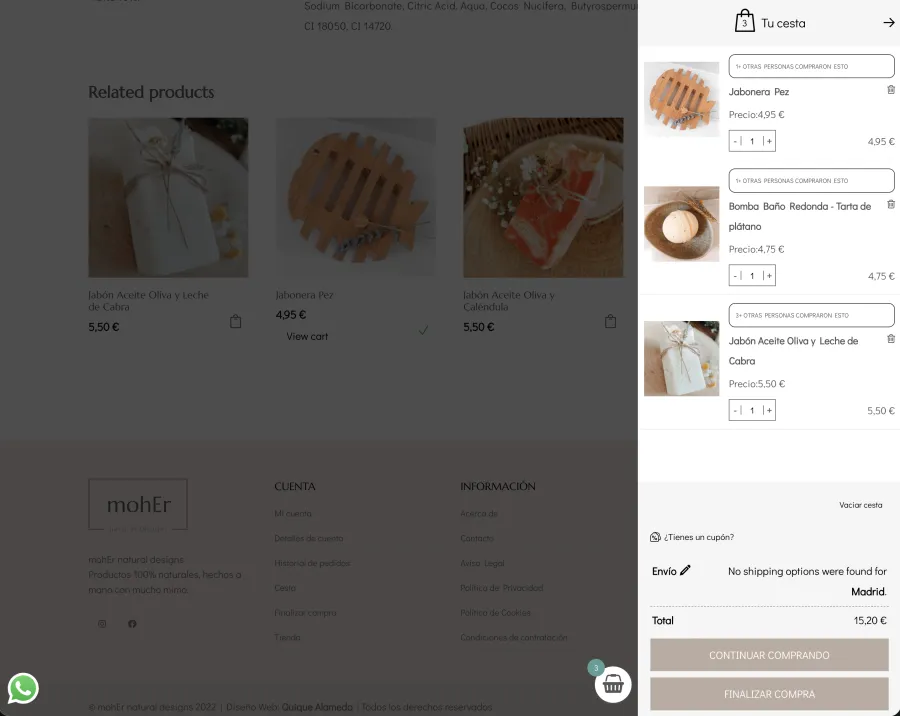900x716 pixels.
Task: Open View cart link under Jabonera Pez
Action: (307, 336)
